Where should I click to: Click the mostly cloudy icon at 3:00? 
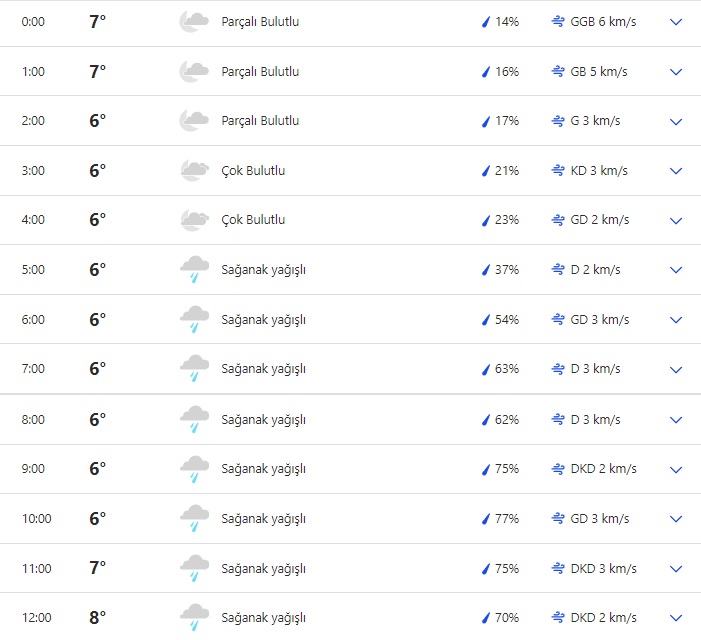[x=193, y=170]
